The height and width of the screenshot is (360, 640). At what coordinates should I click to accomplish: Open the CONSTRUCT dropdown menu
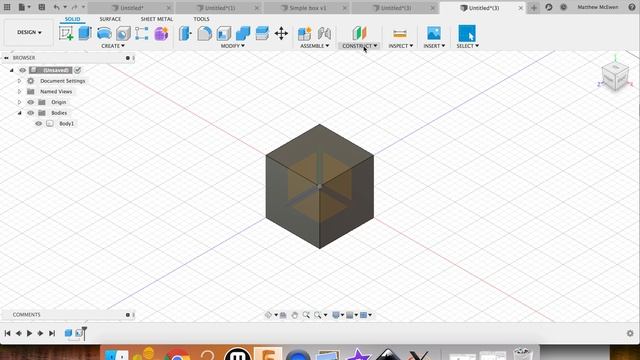coord(360,46)
